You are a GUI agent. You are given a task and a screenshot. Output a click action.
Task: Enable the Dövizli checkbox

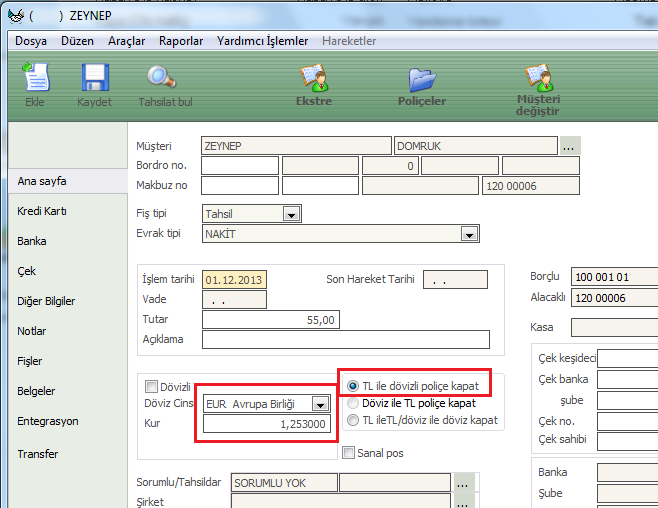pyautogui.click(x=152, y=387)
